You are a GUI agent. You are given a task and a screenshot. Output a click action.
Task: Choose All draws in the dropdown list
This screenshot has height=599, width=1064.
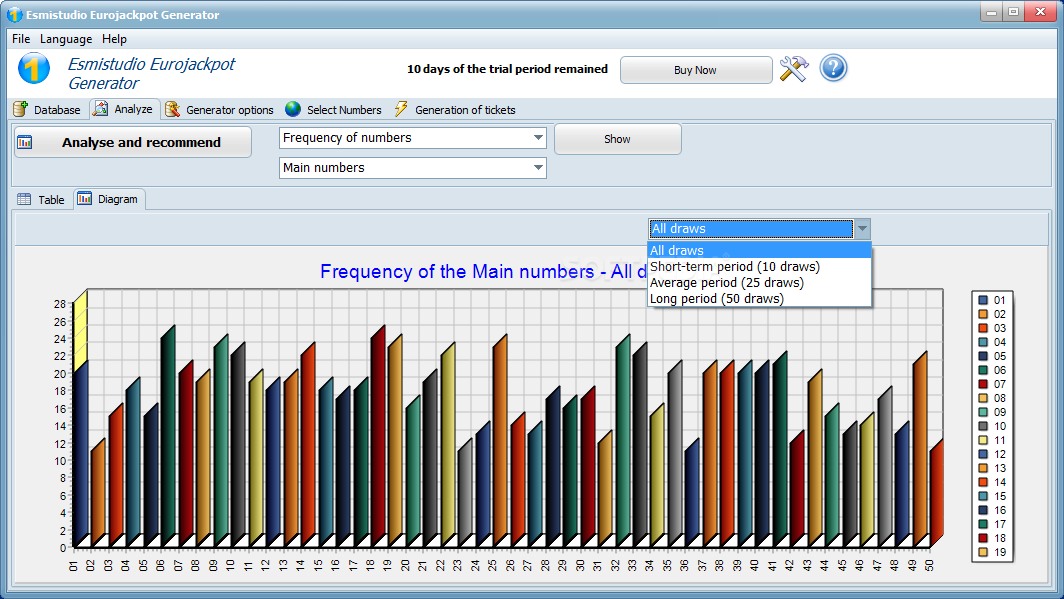pyautogui.click(x=759, y=250)
